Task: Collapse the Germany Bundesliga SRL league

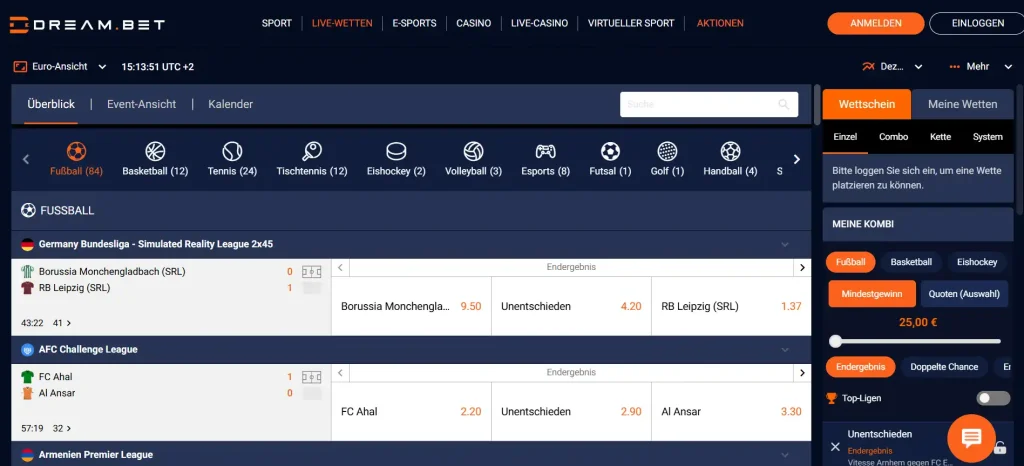Action: click(785, 244)
